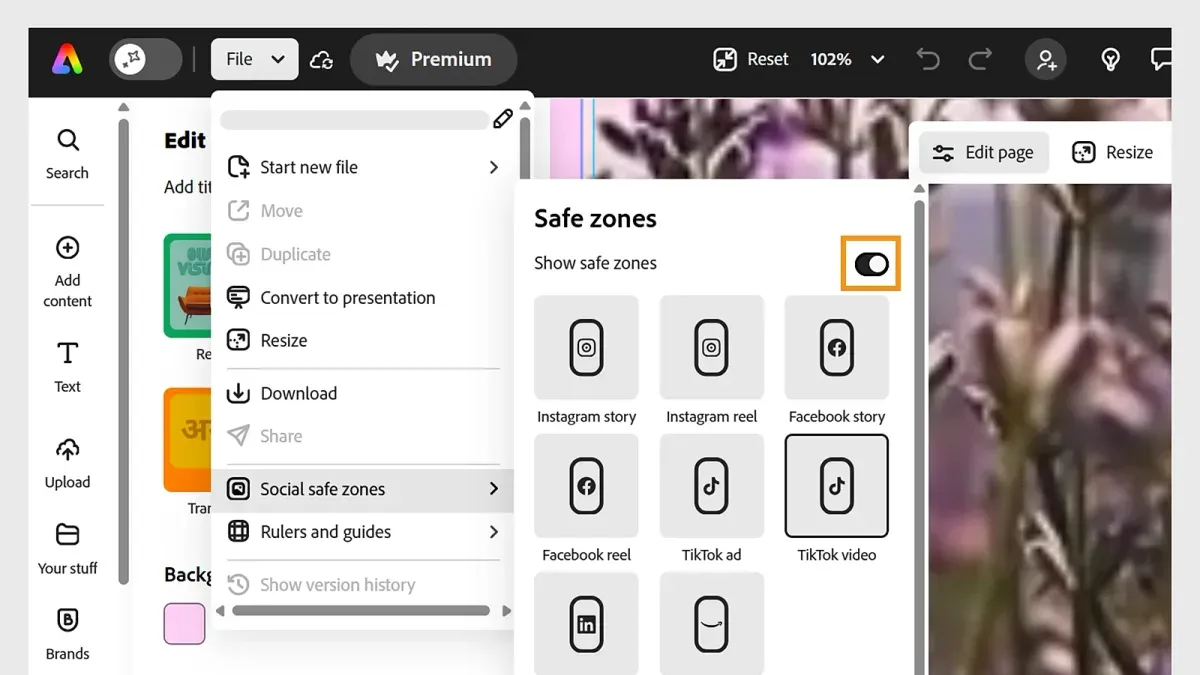Choose Share in the File menu
Screen dimensions: 1200x675
[x=363, y=436]
